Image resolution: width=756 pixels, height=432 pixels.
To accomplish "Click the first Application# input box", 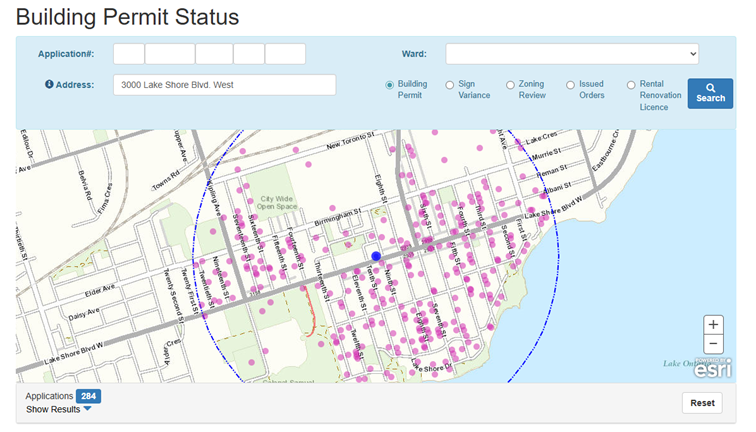I will point(129,54).
